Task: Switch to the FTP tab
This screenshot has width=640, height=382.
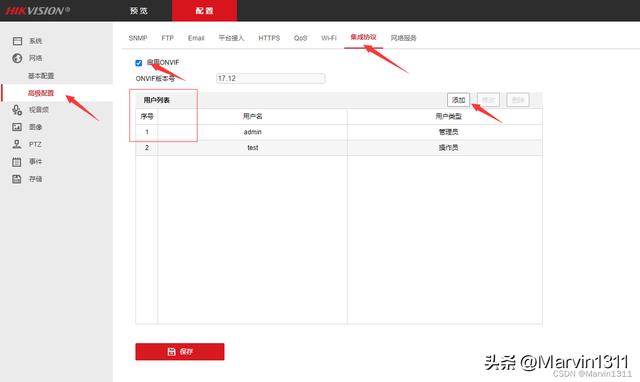Action: pyautogui.click(x=167, y=38)
